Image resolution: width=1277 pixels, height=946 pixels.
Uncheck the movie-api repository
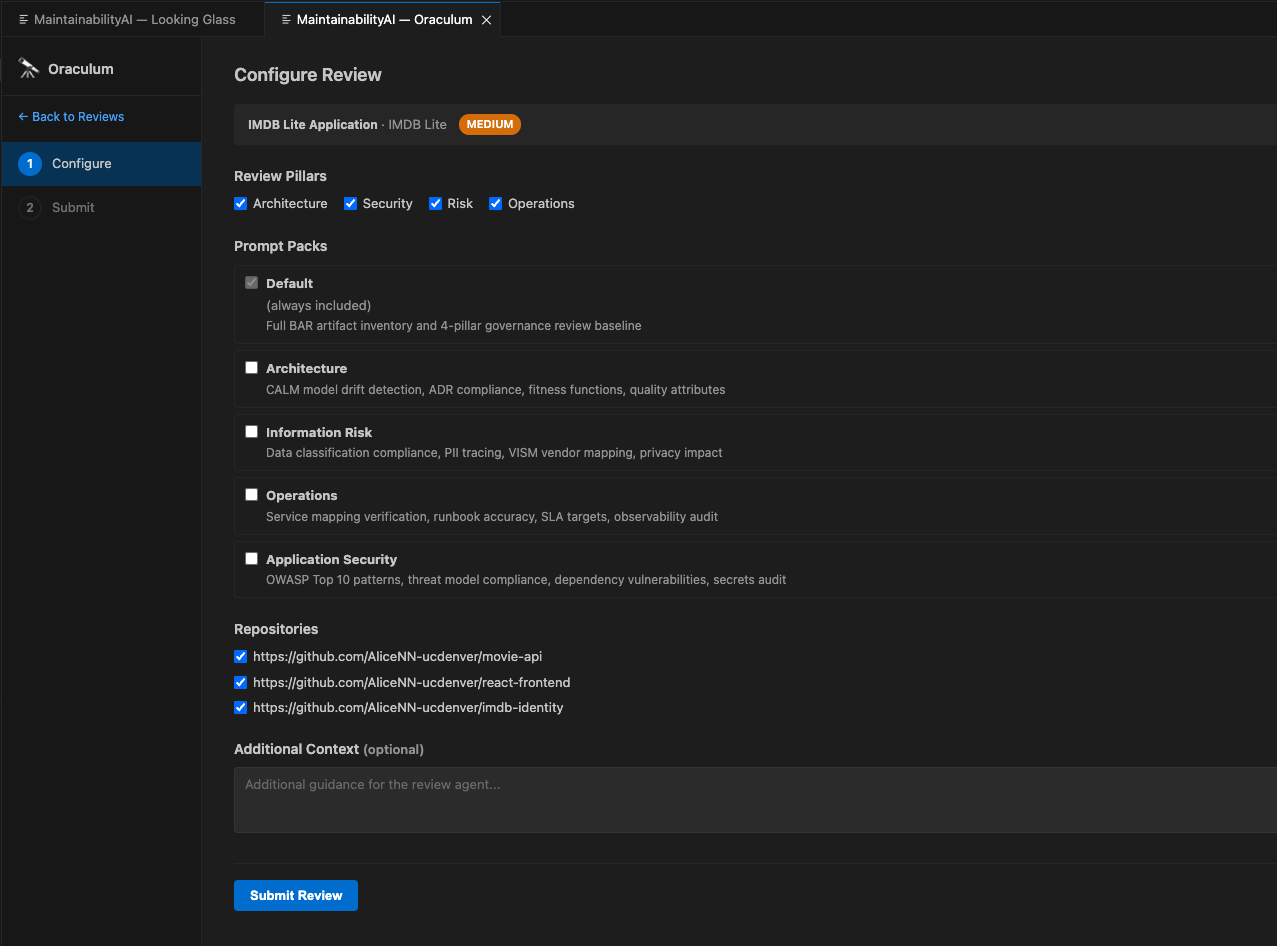240,656
